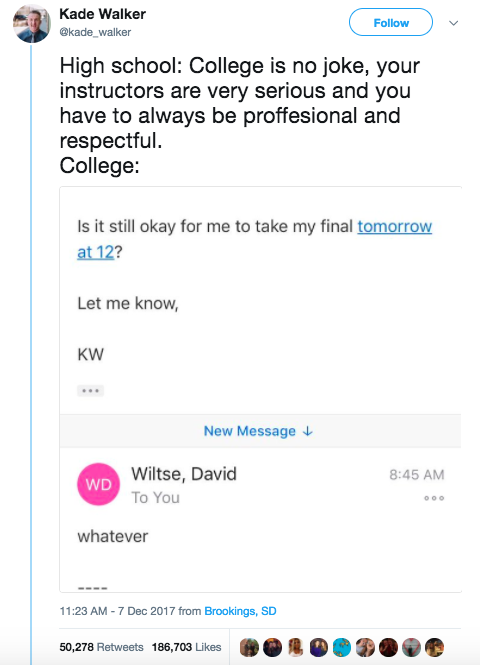Select sender name Wiltse, David

tap(184, 474)
